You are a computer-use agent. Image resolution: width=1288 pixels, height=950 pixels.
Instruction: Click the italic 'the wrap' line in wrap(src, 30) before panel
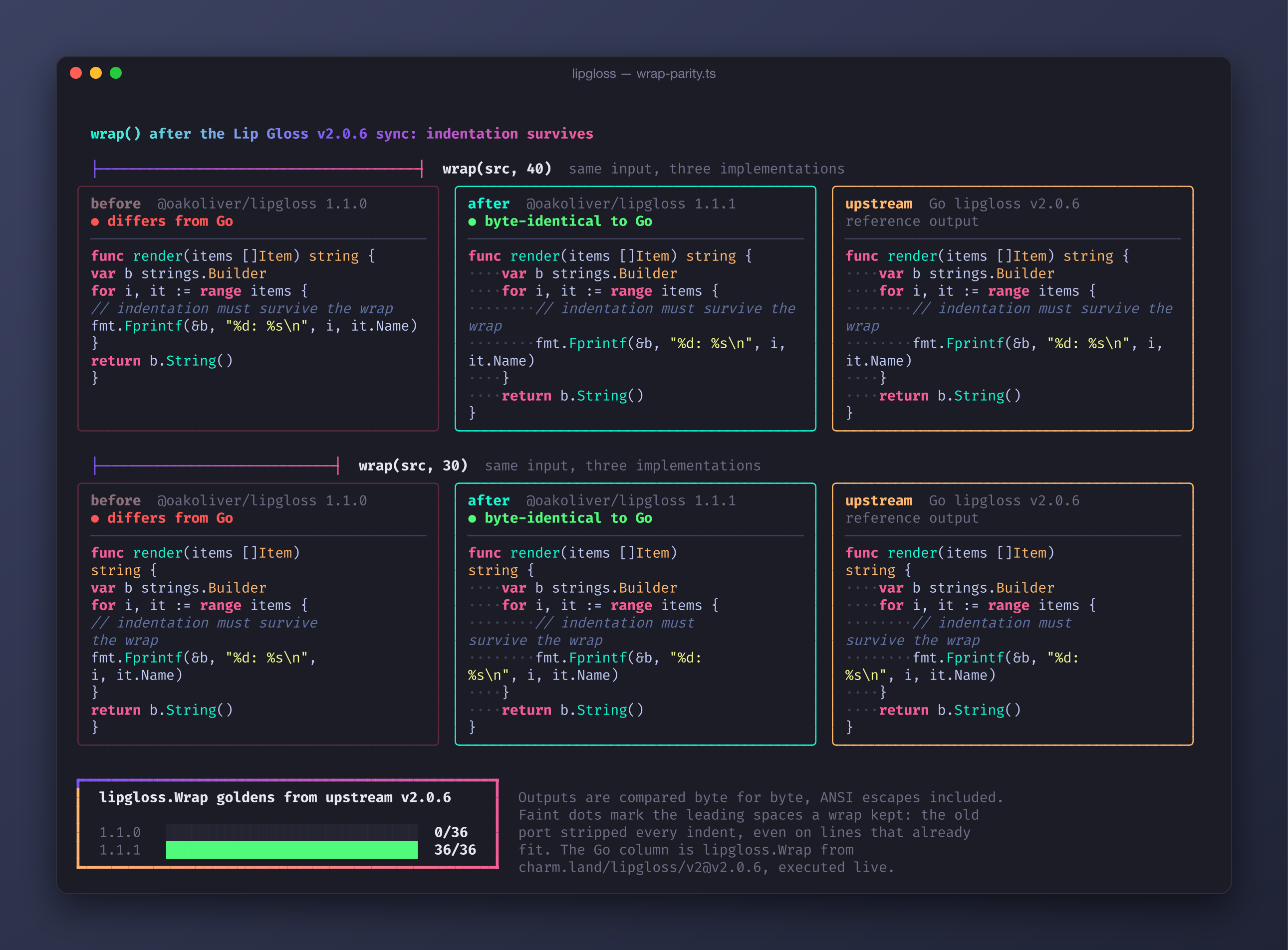pyautogui.click(x=125, y=641)
